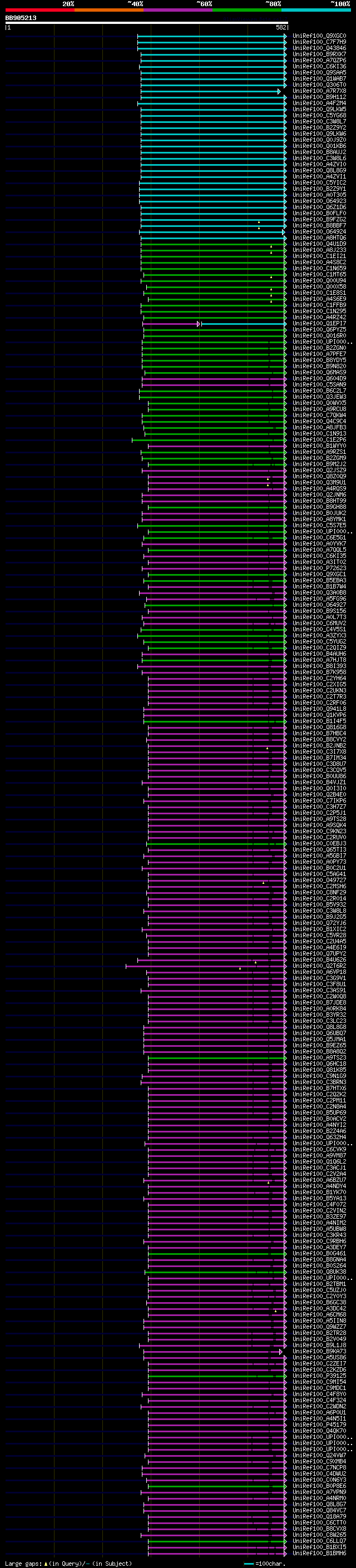Click the purple ~60% identity legend segment
Viewport: 356px width, 1568px height.
pos(179,10)
